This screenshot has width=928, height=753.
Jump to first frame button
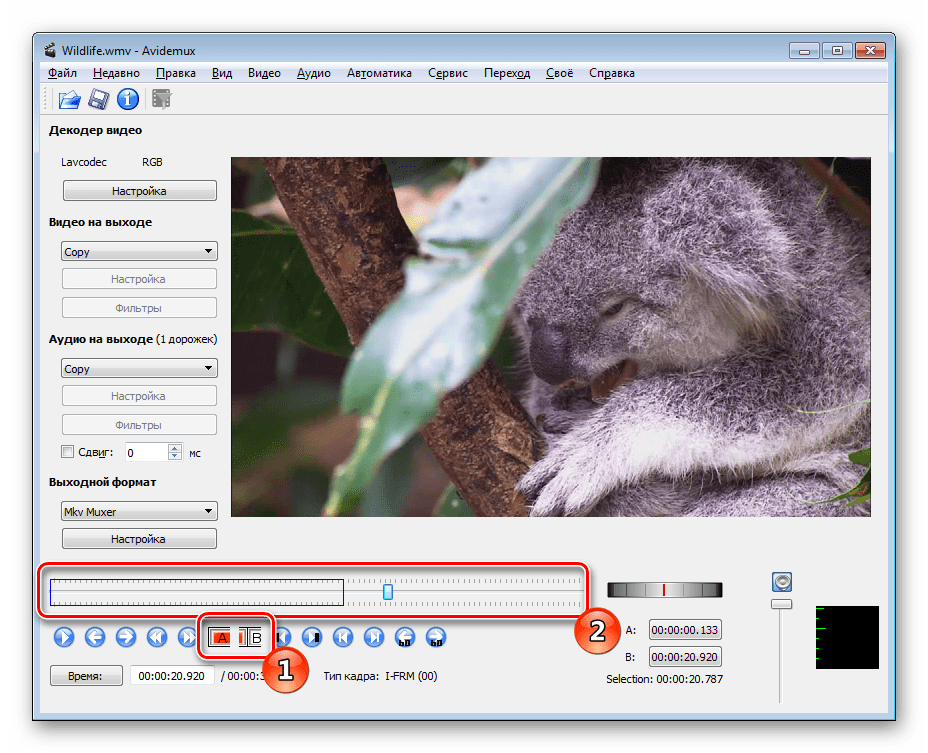point(343,637)
